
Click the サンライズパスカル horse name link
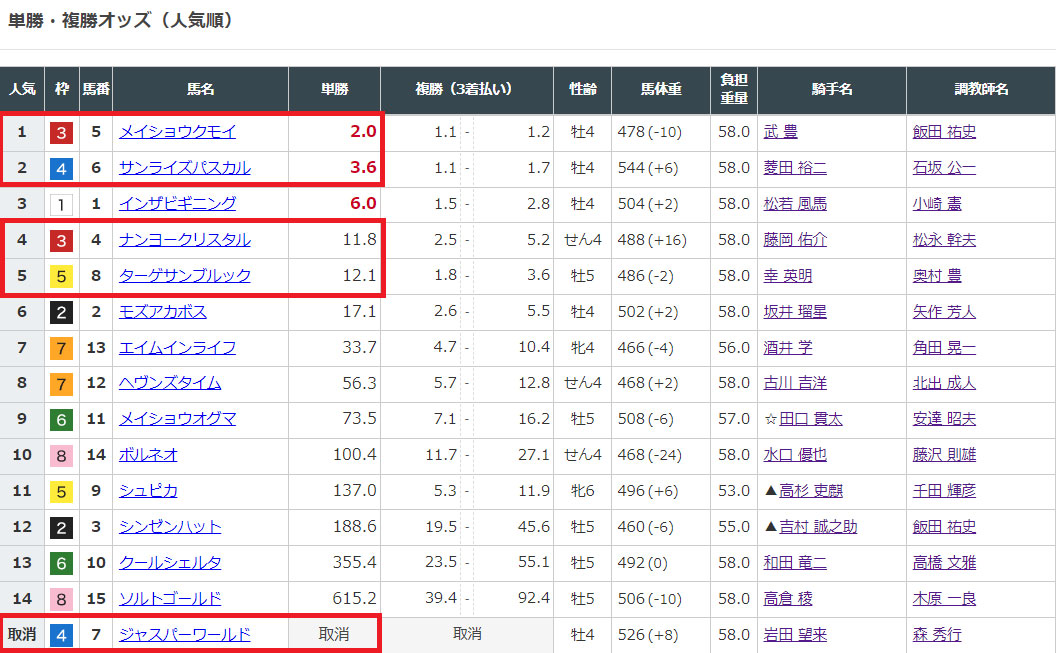(185, 168)
